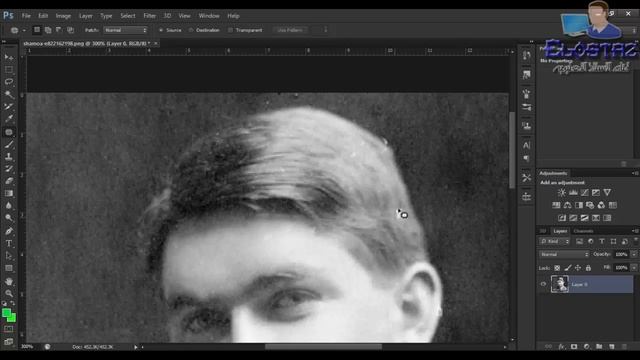
Task: Add a Vibrance adjustment
Action: pyautogui.click(x=607, y=192)
